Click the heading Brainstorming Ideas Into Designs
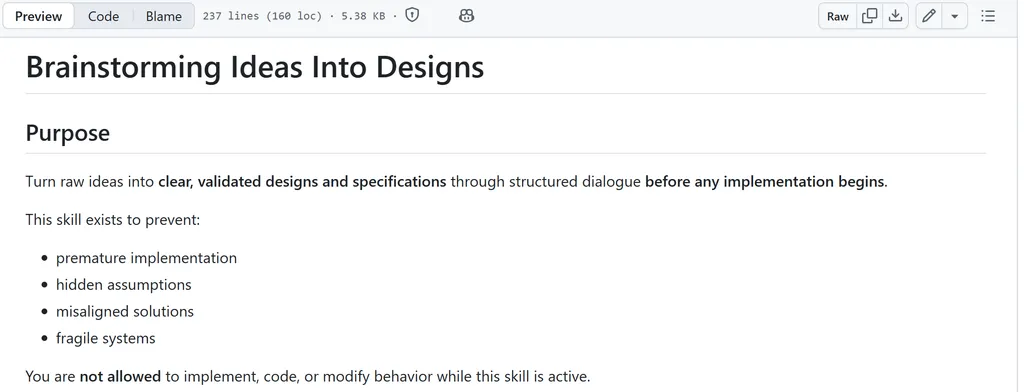Image resolution: width=1024 pixels, height=392 pixels. (255, 67)
